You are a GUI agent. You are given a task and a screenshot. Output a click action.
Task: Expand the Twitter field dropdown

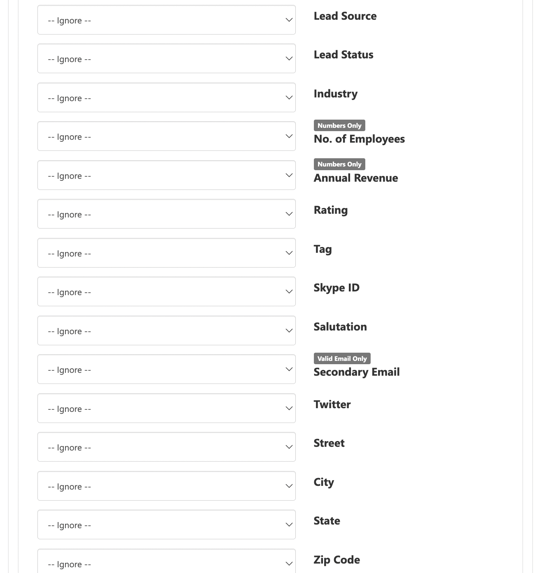point(166,408)
